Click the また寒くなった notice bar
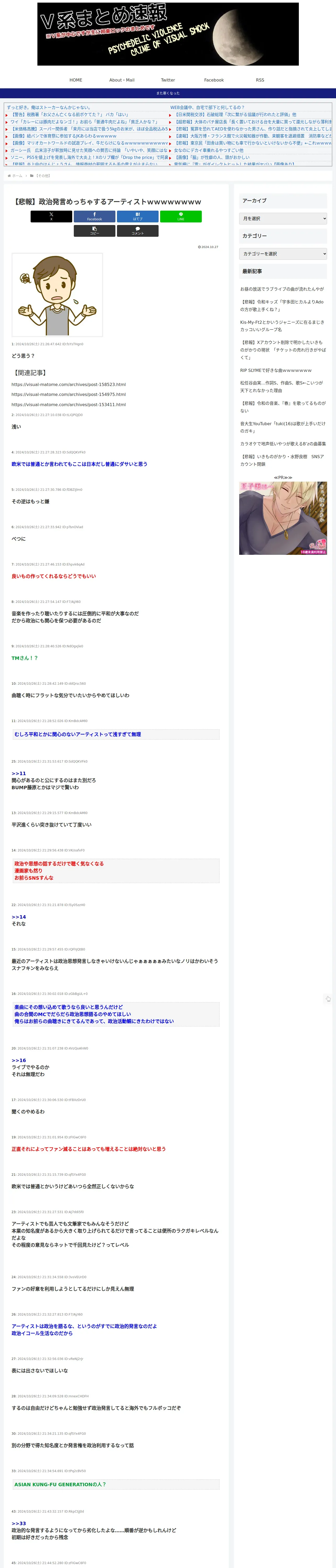Image resolution: width=336 pixels, height=1568 pixels. click(168, 93)
